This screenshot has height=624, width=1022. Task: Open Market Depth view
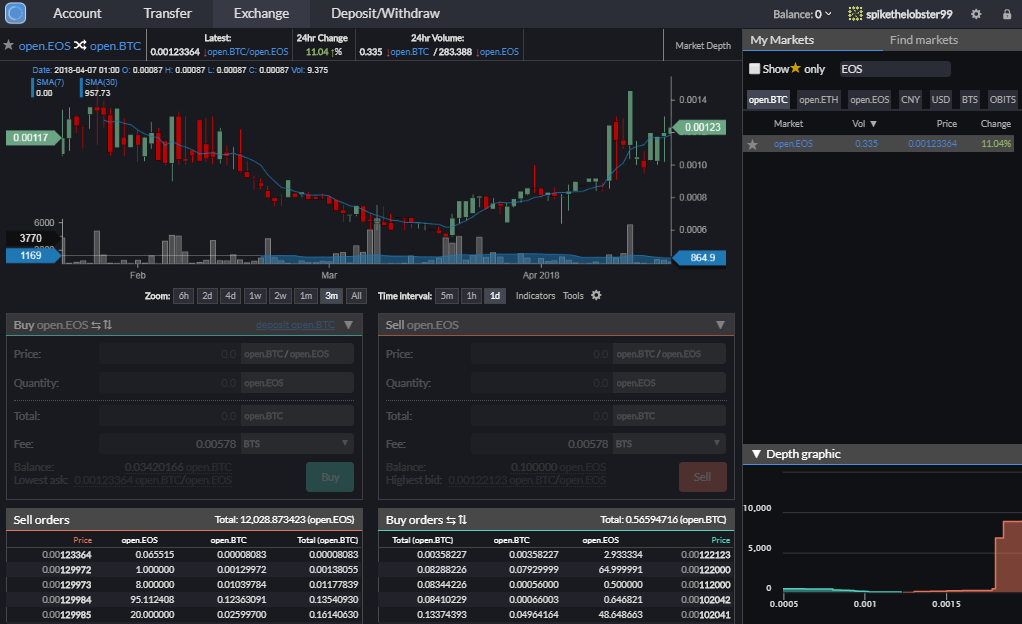[703, 46]
